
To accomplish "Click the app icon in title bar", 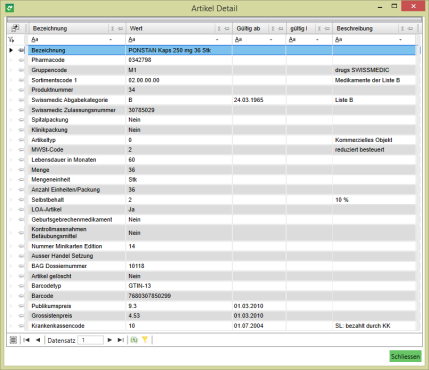I will 10,7.
